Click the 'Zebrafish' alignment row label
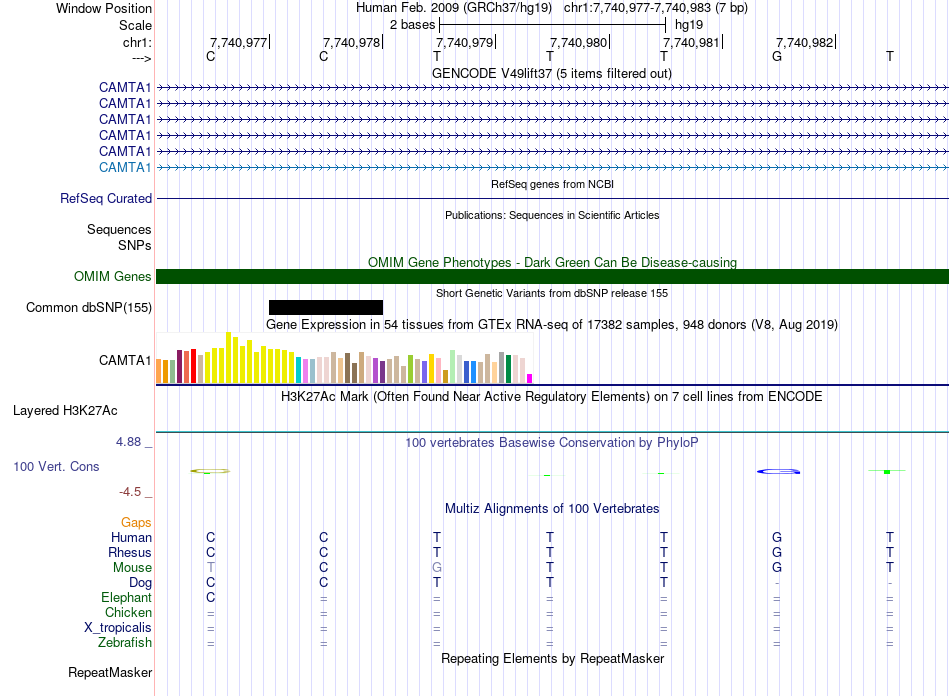 coord(125,643)
